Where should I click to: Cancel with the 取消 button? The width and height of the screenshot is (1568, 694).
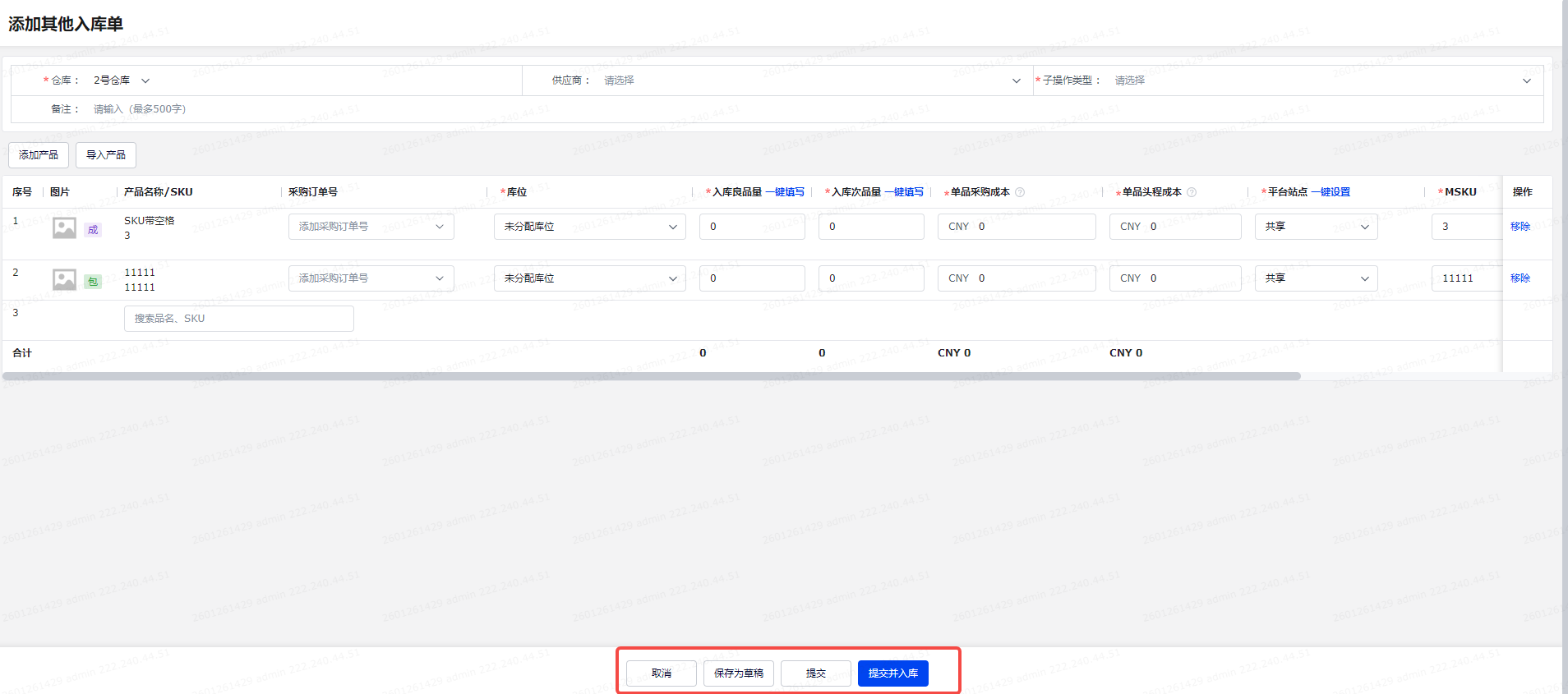tap(662, 673)
